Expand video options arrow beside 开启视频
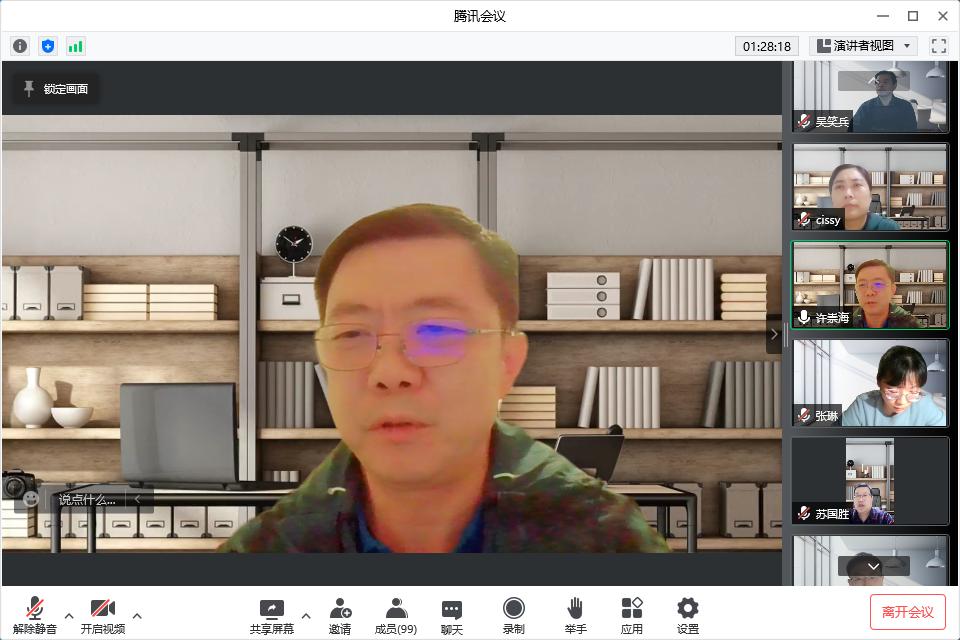Image resolution: width=960 pixels, height=640 pixels. (x=137, y=615)
